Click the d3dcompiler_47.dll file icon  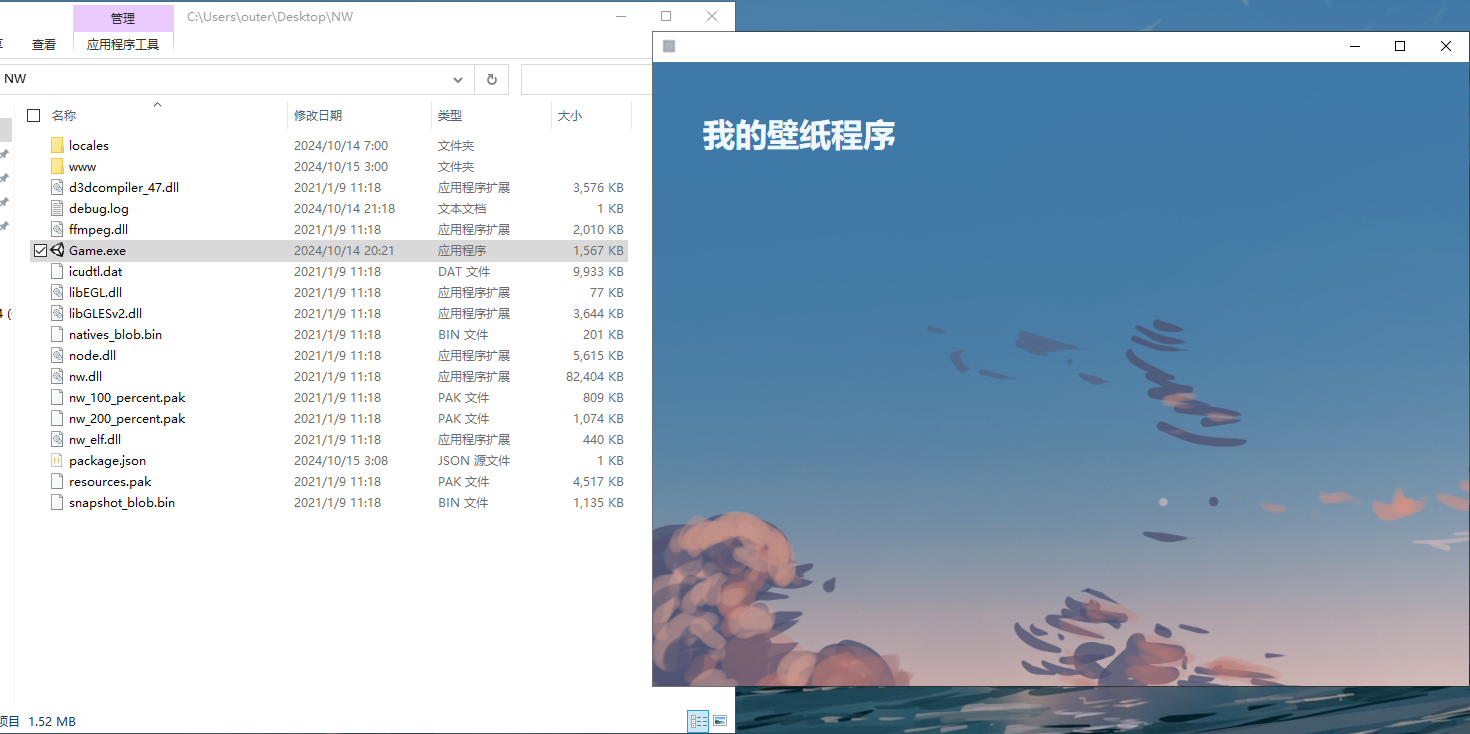tap(57, 188)
